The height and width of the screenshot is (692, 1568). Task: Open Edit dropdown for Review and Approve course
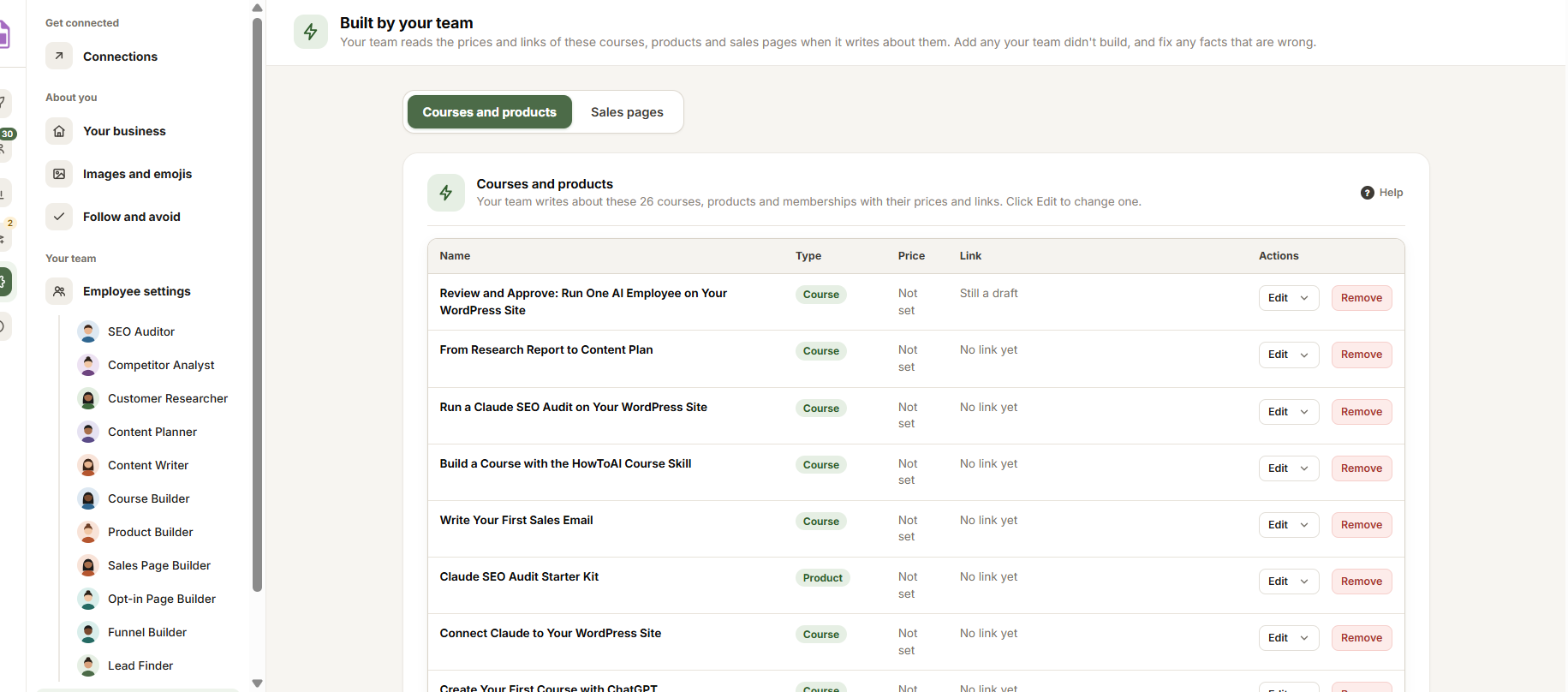pyautogui.click(x=1289, y=298)
